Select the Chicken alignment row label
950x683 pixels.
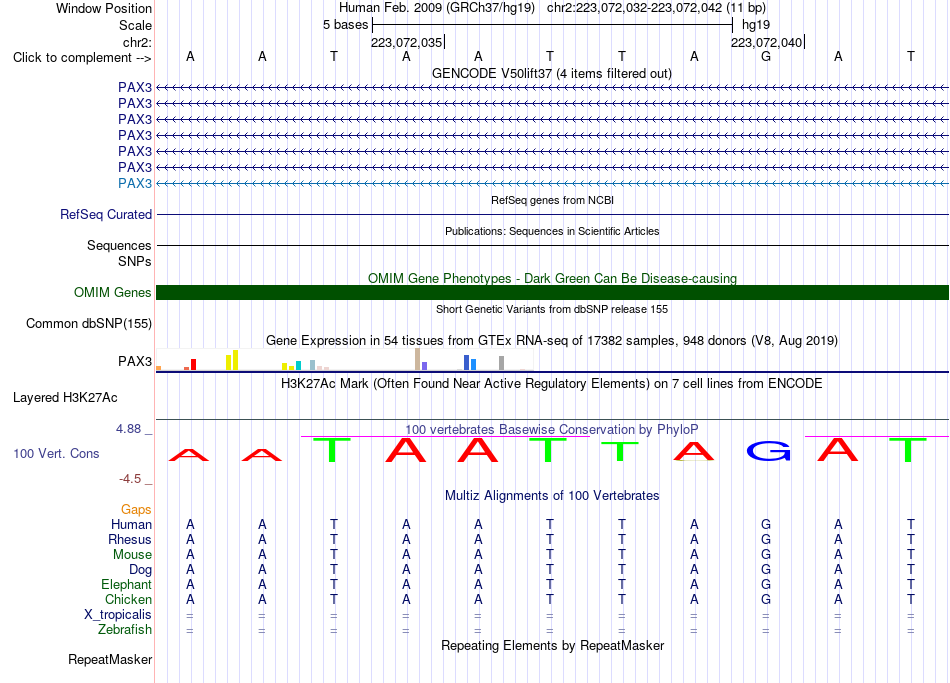(x=128, y=599)
